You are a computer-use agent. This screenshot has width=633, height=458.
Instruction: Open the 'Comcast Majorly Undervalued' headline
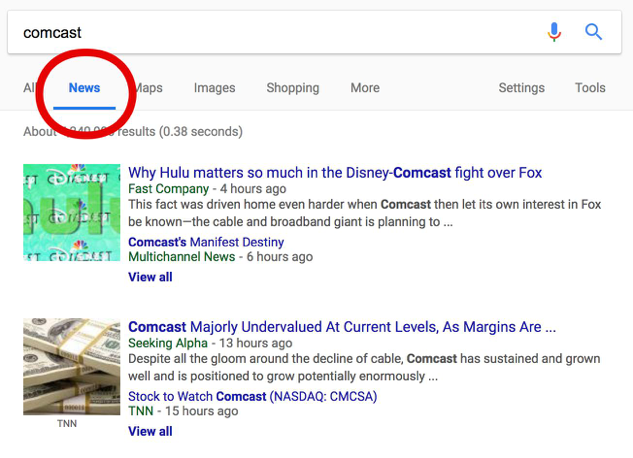(x=342, y=327)
